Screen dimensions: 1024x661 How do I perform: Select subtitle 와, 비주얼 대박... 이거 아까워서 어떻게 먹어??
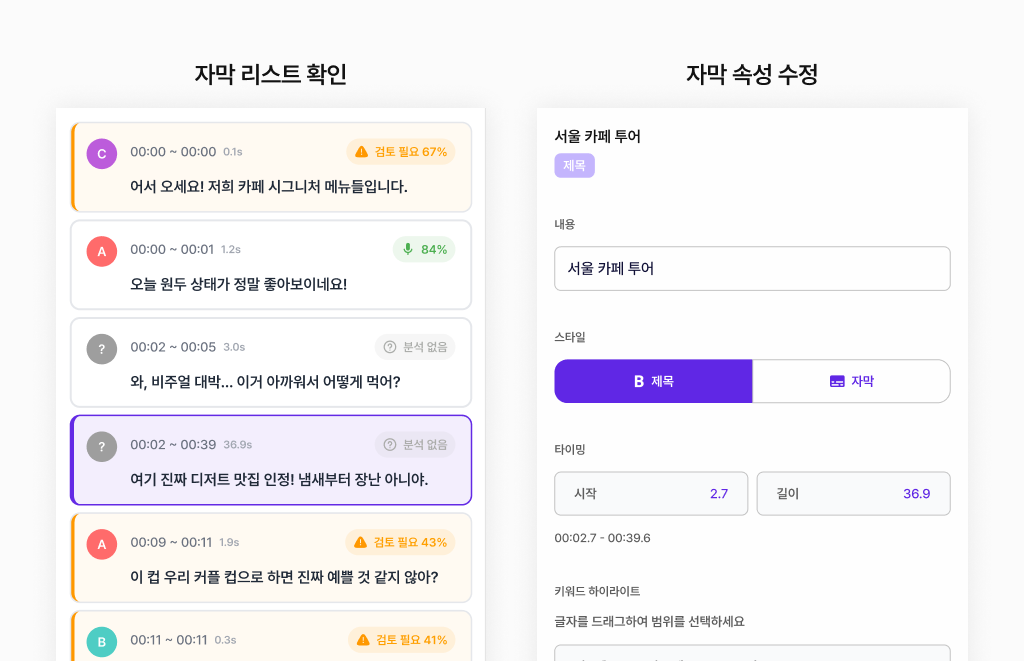point(265,382)
